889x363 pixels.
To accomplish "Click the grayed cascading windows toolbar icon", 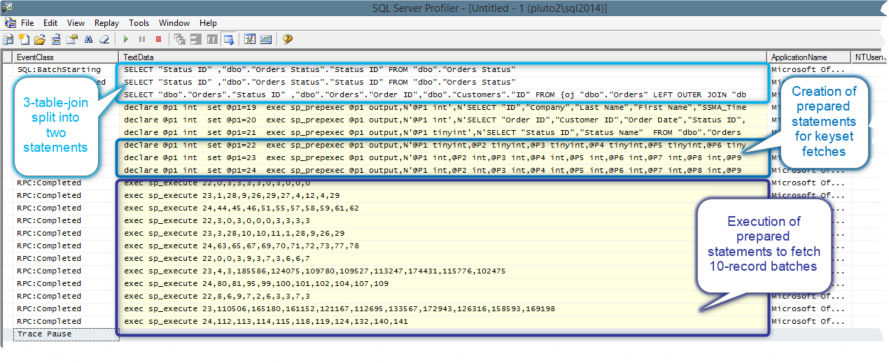I will 180,40.
